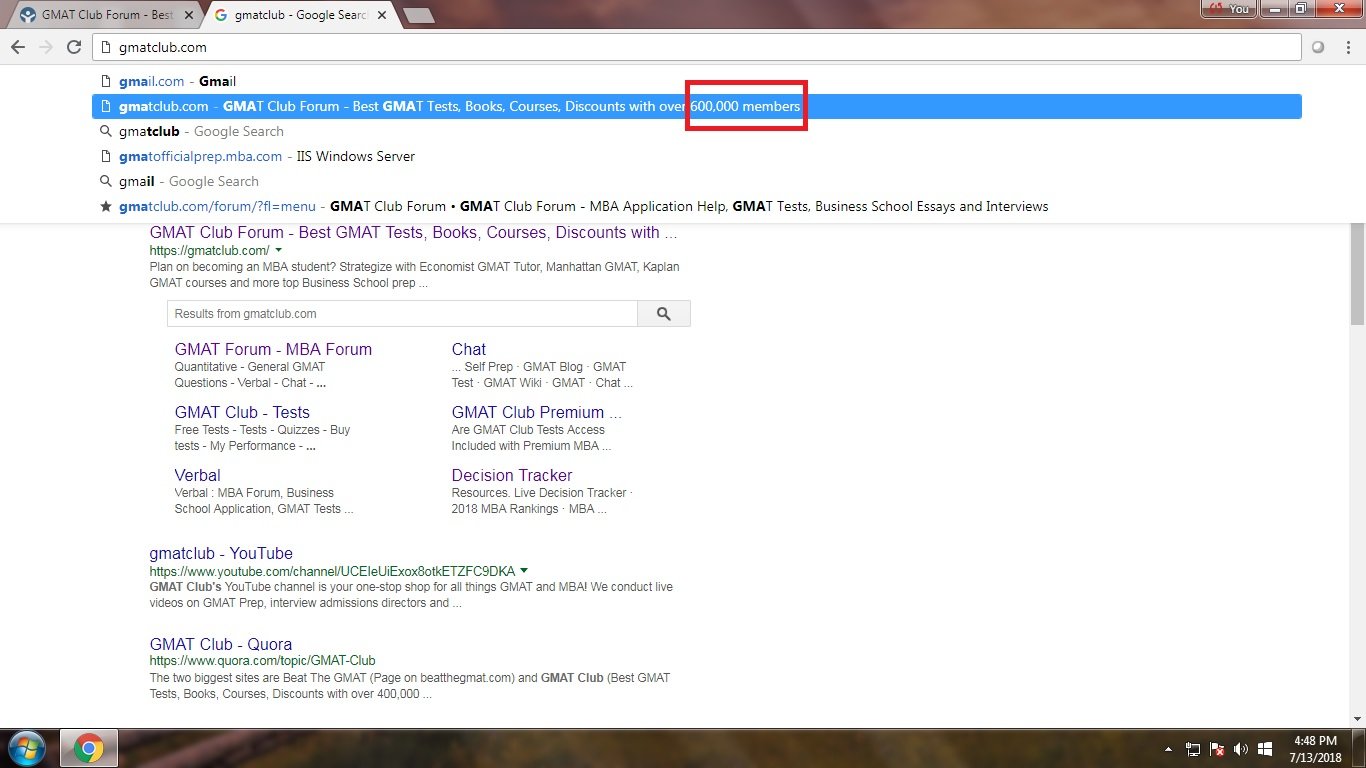The image size is (1366, 768).
Task: Open the Verbal sitelink
Action: click(198, 475)
